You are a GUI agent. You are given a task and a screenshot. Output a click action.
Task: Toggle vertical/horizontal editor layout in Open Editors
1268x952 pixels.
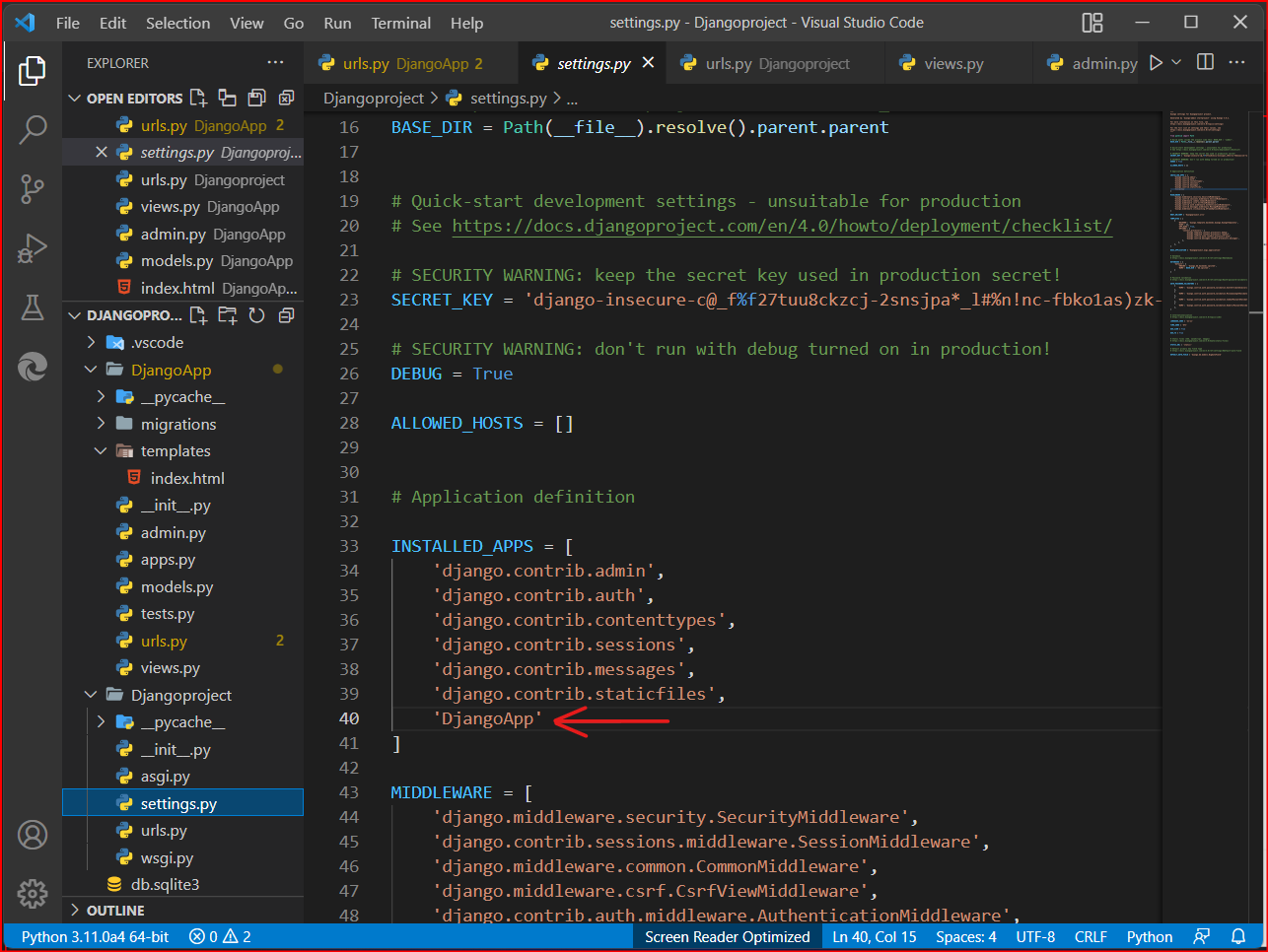tap(228, 98)
